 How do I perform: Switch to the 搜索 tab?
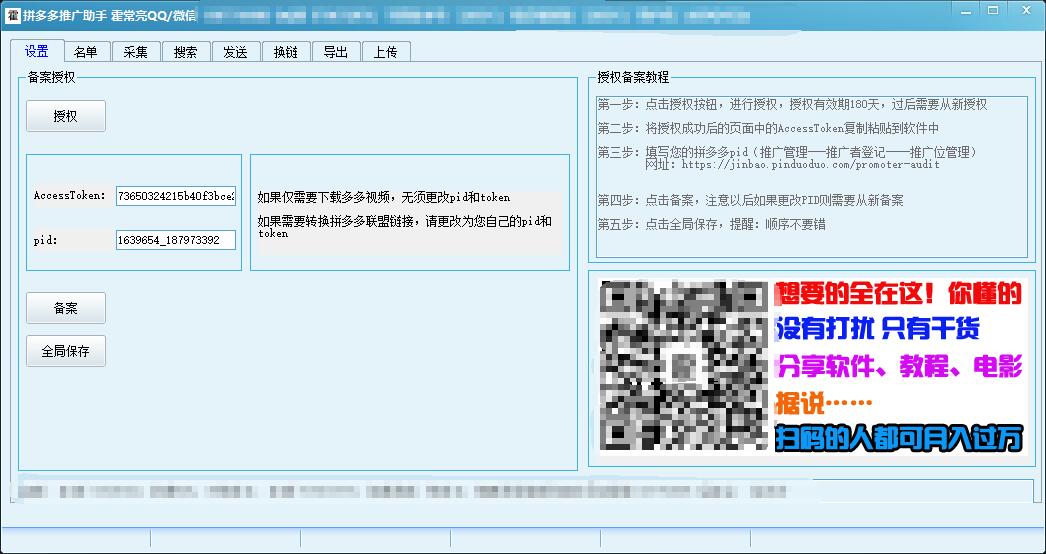(185, 52)
